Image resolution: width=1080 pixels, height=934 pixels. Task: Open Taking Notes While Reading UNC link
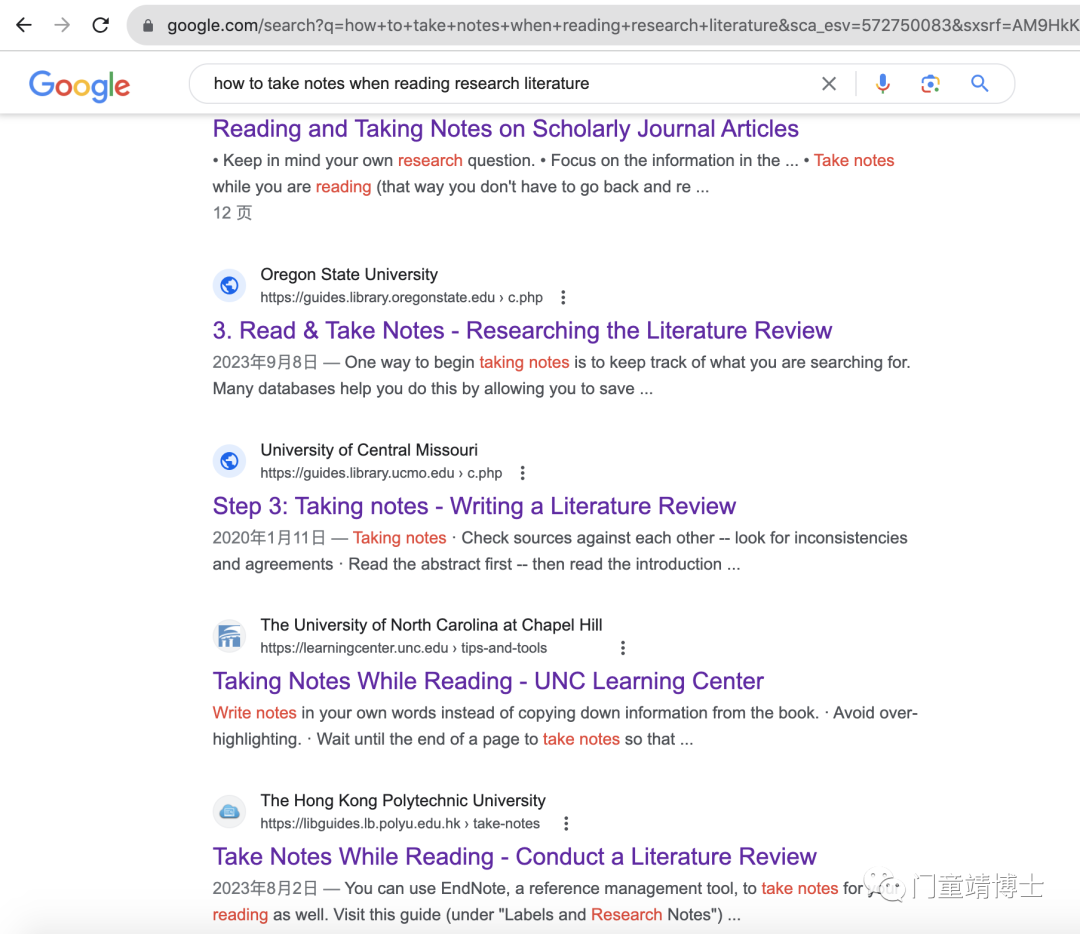488,681
